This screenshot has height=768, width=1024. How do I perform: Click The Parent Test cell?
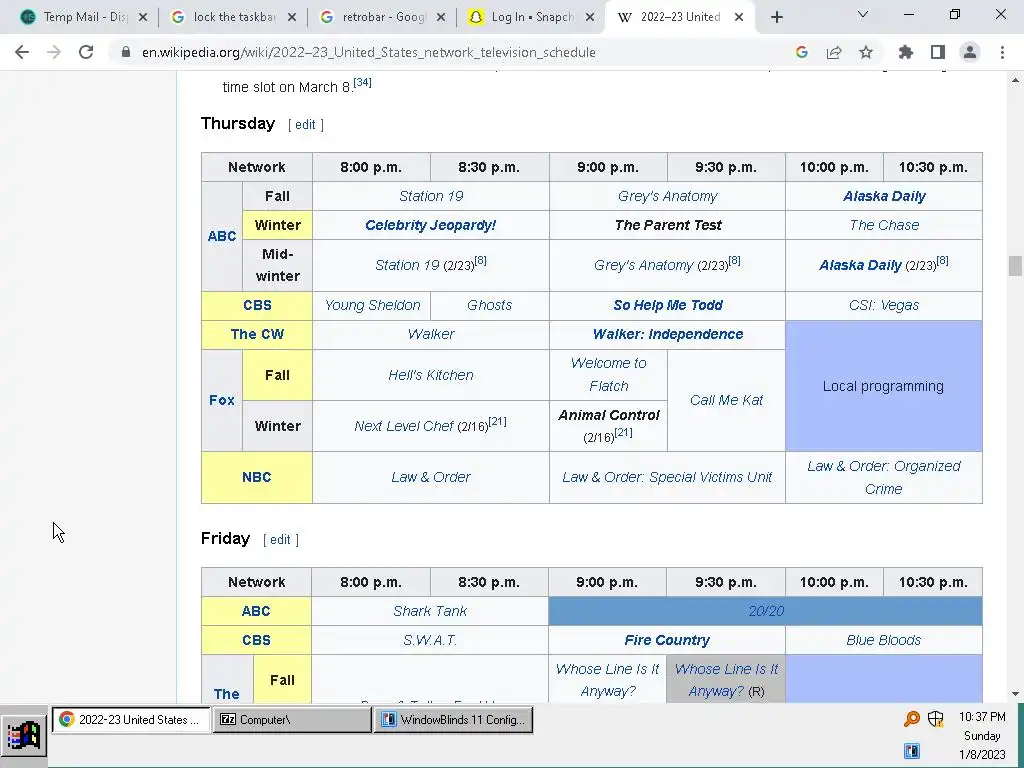coord(667,225)
